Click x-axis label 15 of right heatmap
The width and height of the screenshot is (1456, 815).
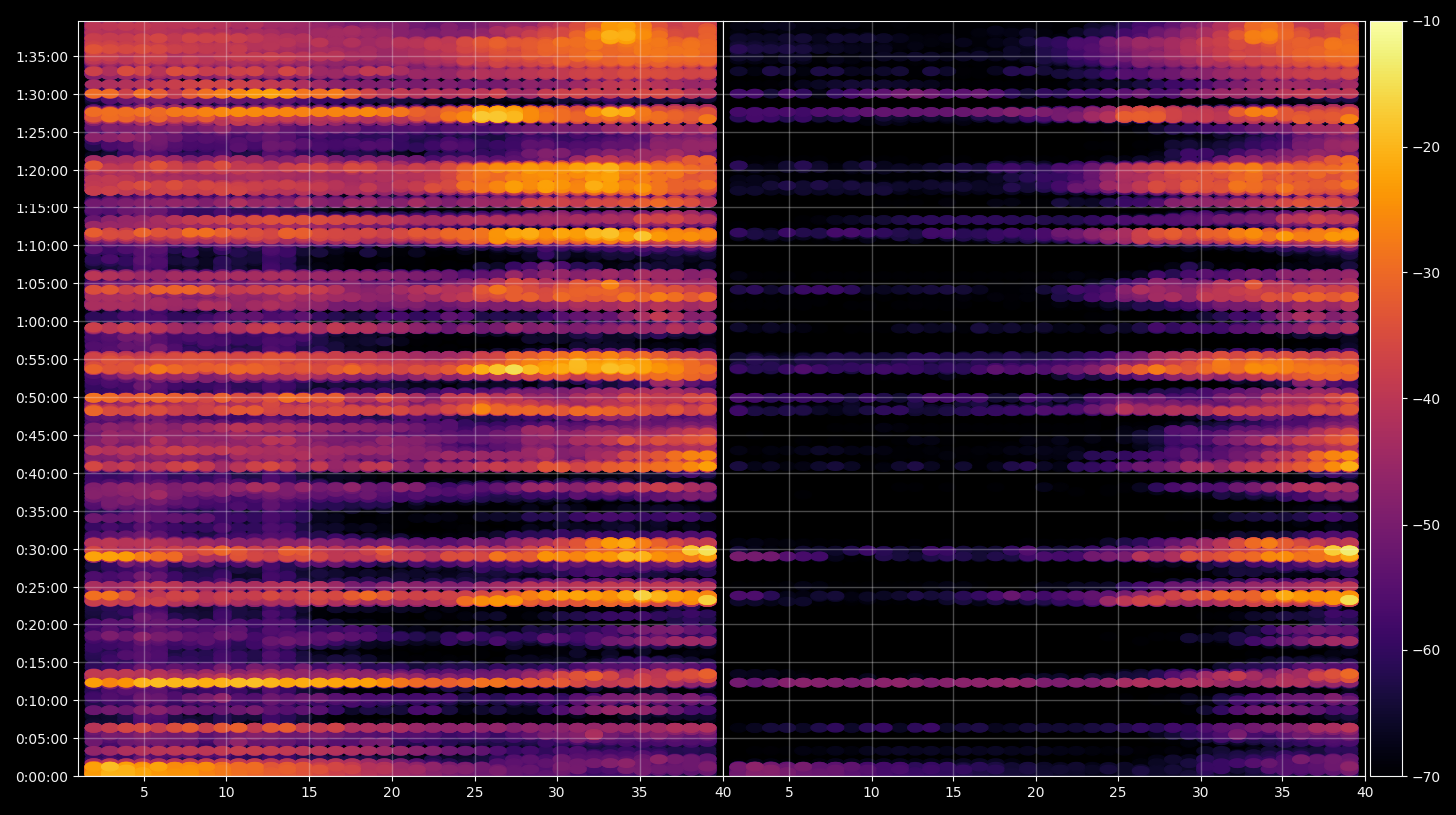point(953,793)
